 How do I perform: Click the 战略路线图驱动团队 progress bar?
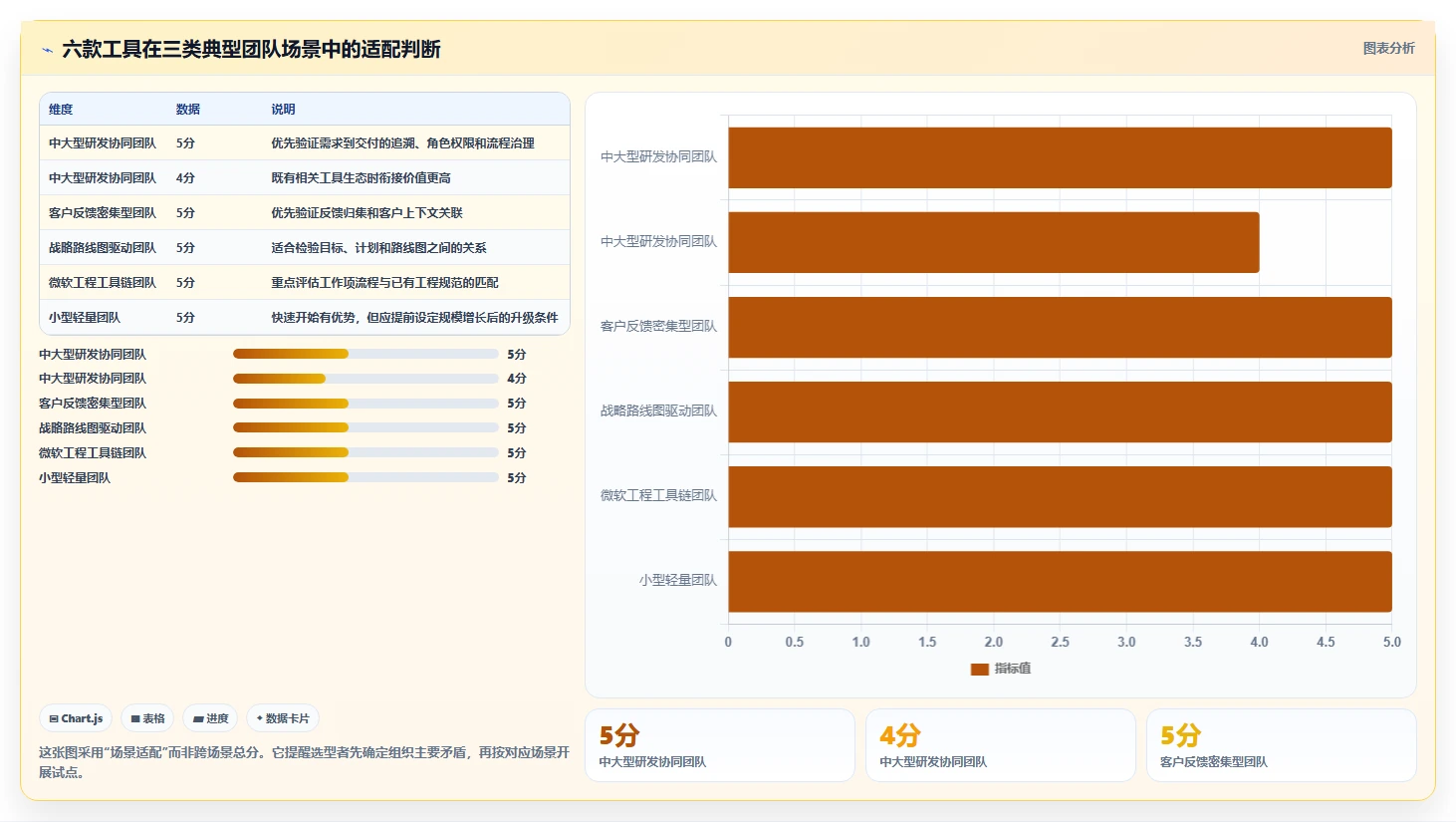coord(365,427)
